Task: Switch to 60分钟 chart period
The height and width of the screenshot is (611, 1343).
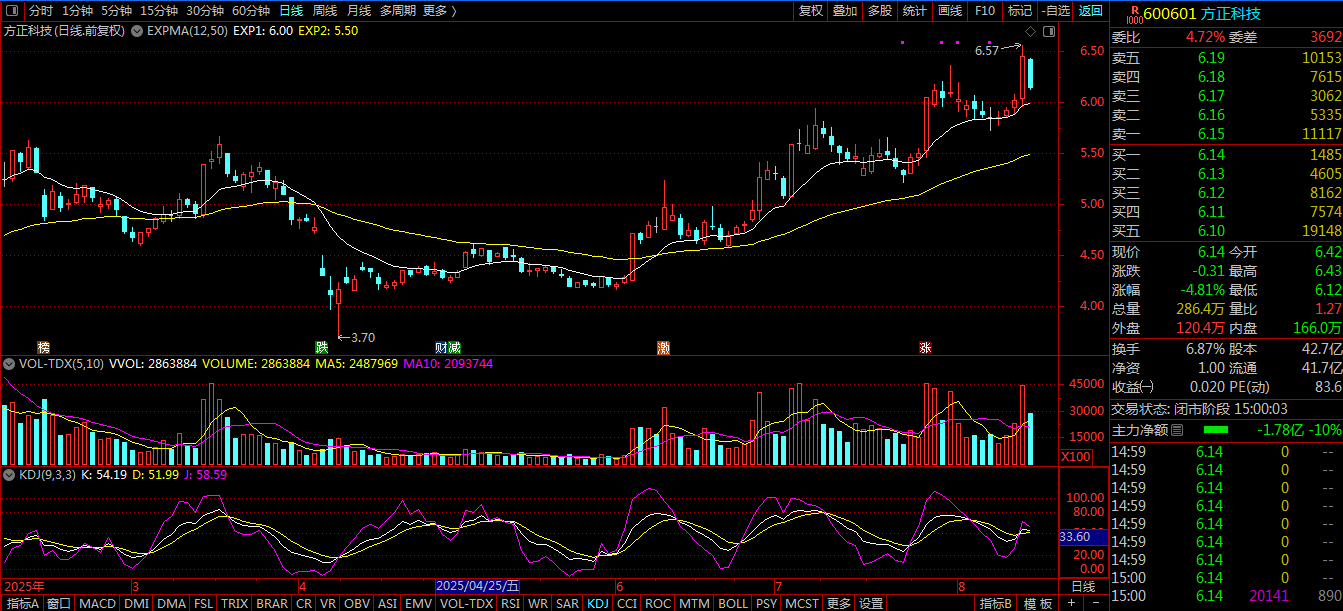Action: click(250, 11)
